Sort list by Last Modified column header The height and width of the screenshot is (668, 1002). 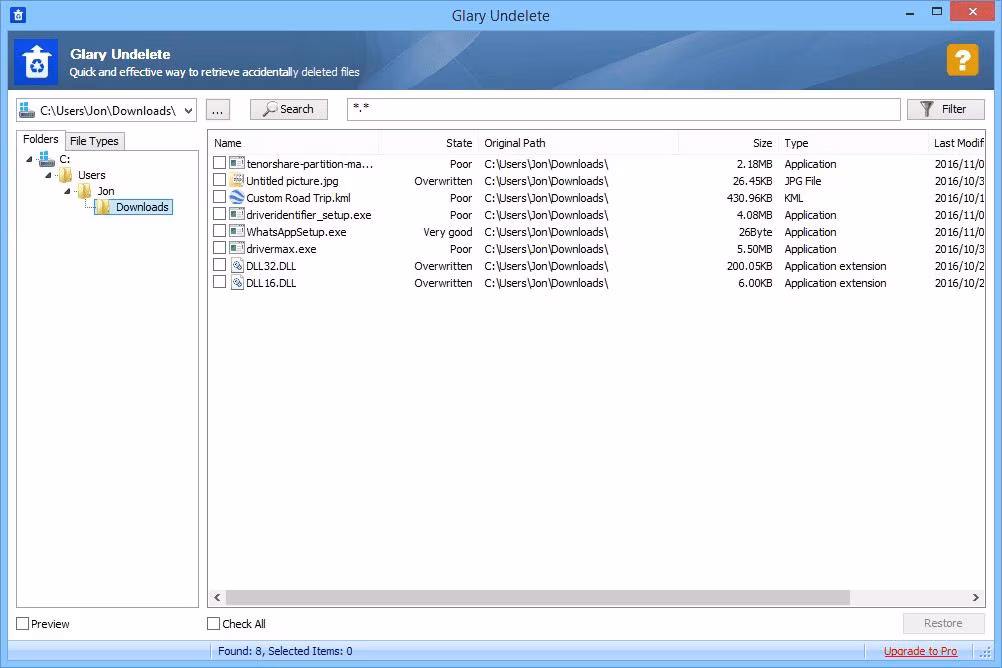coord(957,143)
